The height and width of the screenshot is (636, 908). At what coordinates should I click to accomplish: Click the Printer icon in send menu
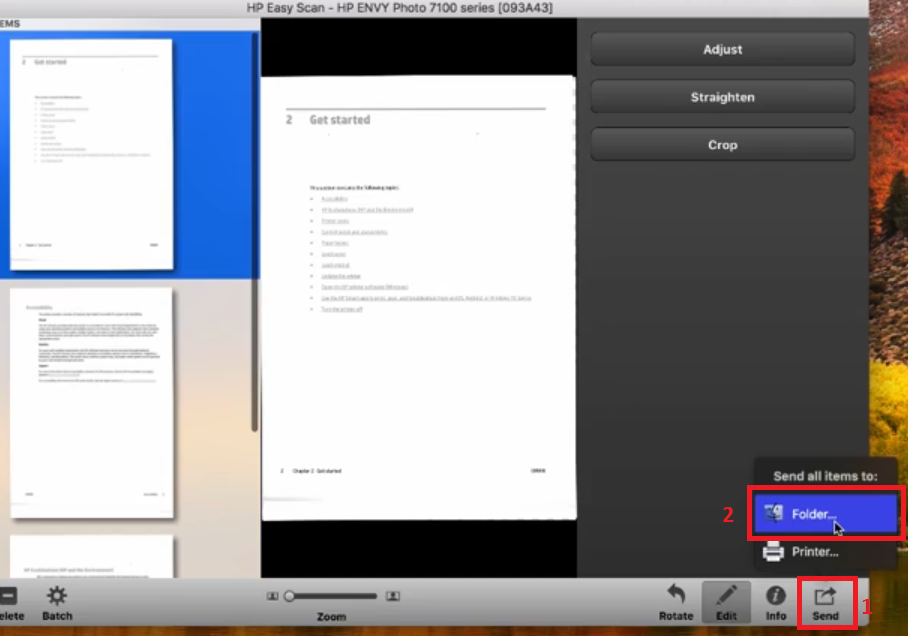point(773,551)
